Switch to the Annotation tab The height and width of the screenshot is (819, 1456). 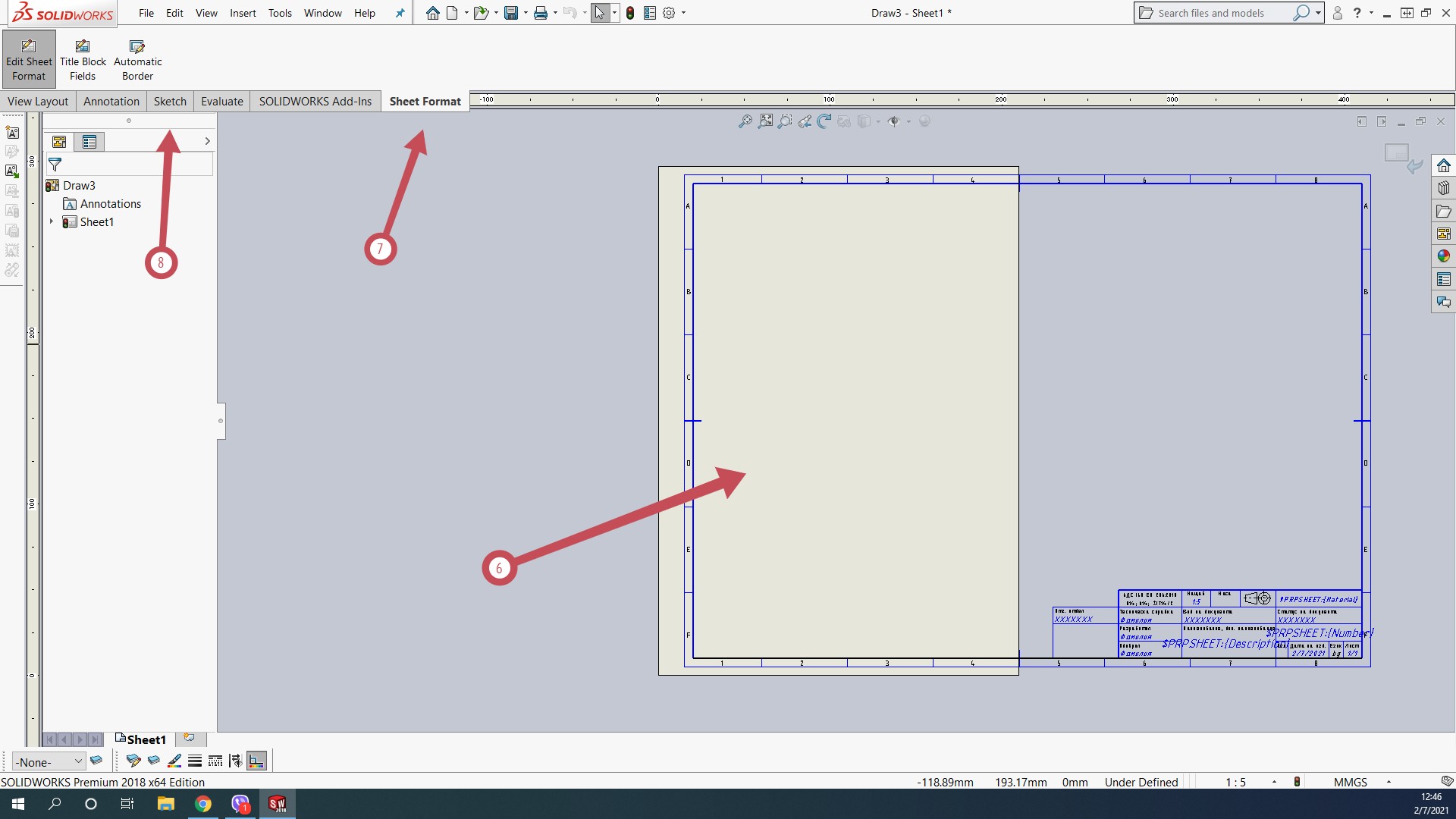(x=111, y=101)
